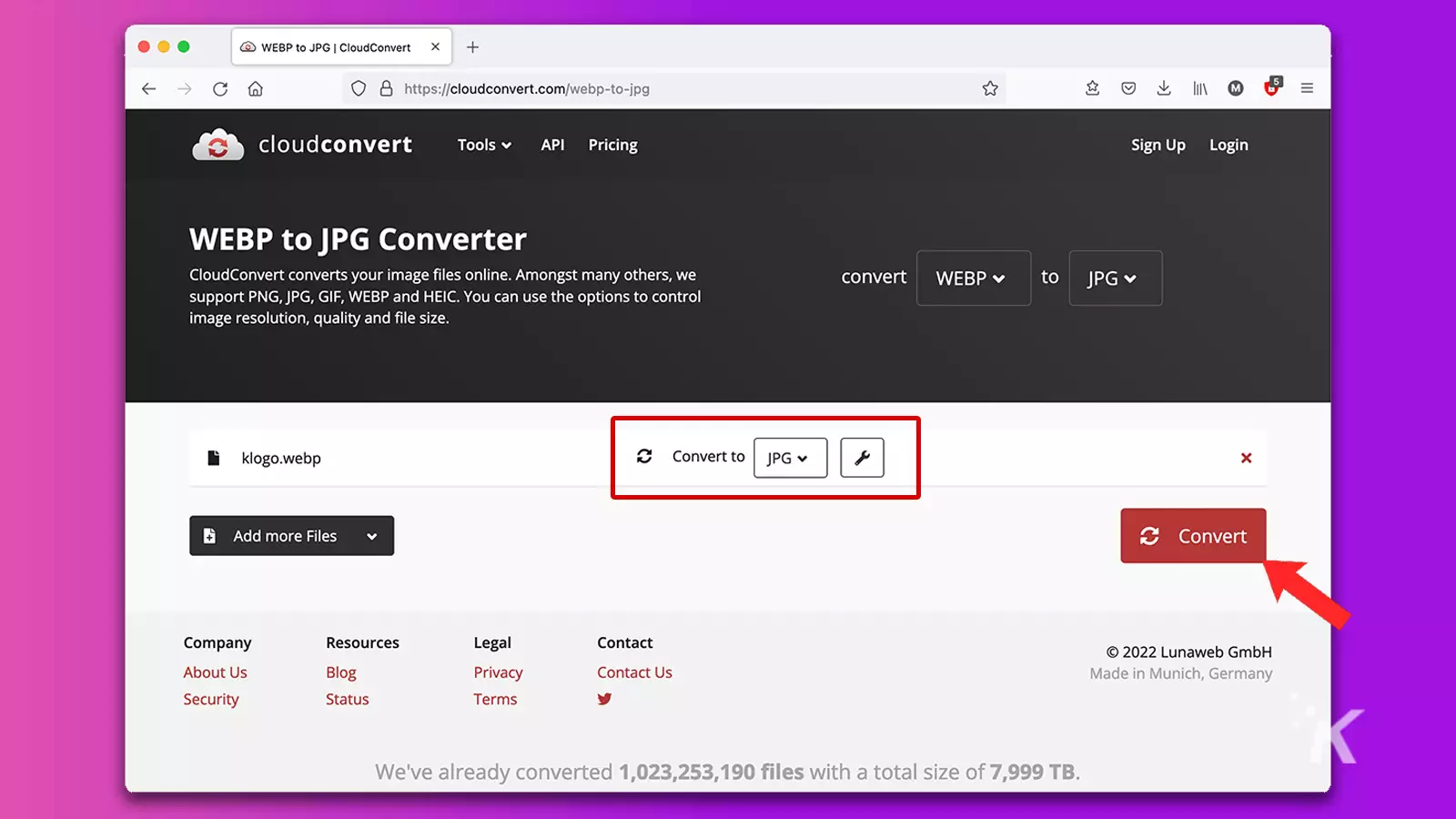Screen dimensions: 1456x819
Task: Open the Terms footer link
Action: click(495, 699)
